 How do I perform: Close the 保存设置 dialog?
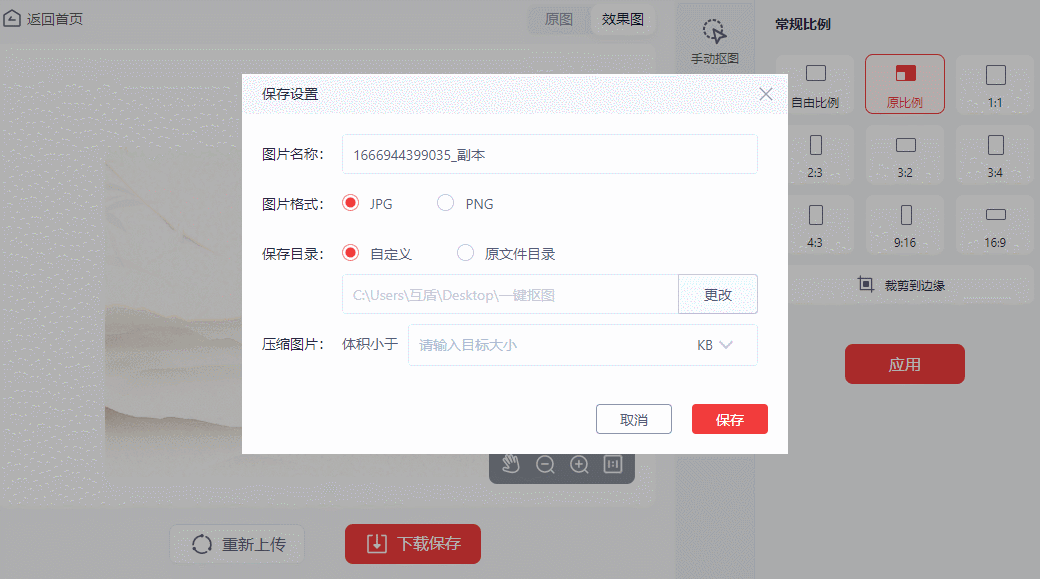pos(766,94)
